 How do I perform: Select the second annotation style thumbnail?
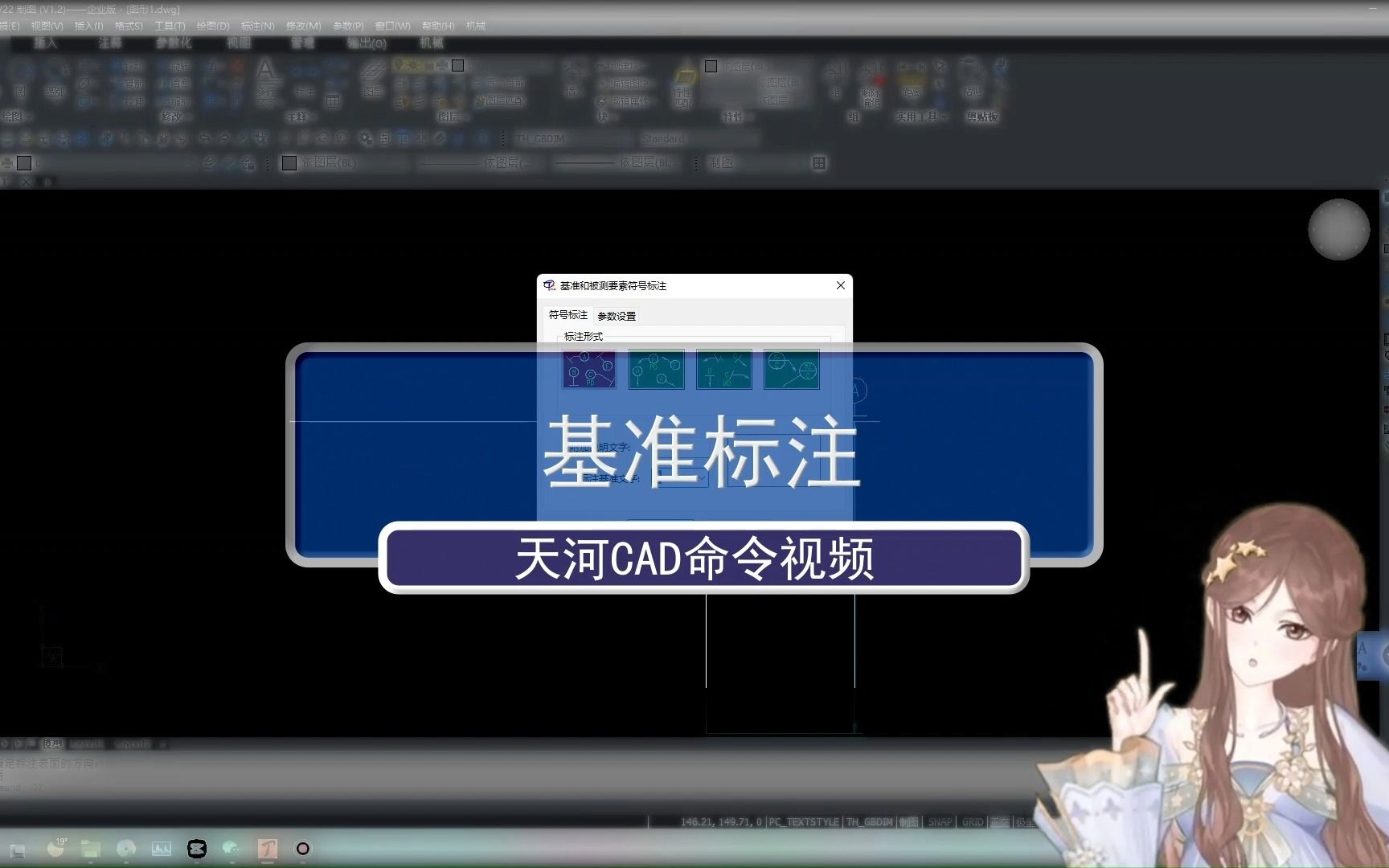657,369
